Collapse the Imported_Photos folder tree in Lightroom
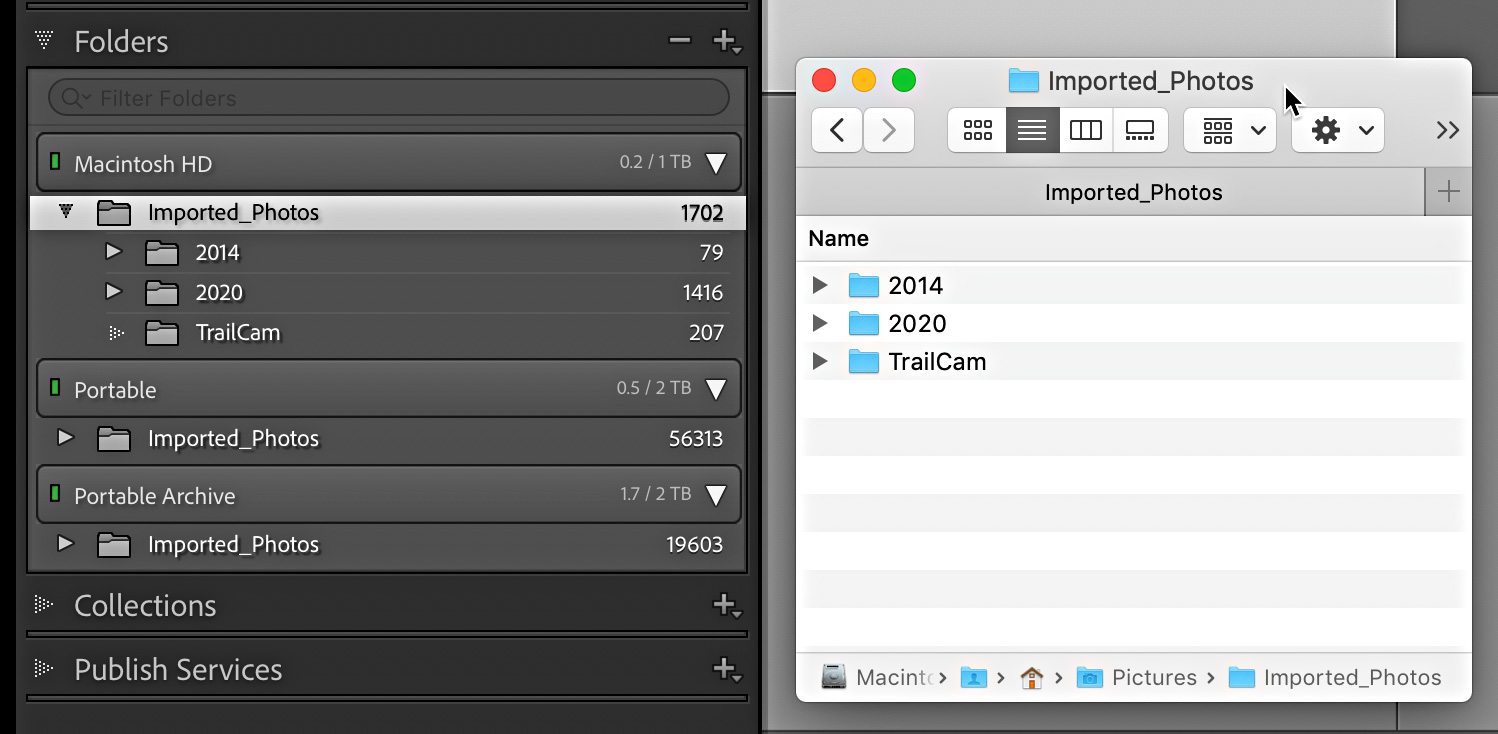 pos(65,212)
